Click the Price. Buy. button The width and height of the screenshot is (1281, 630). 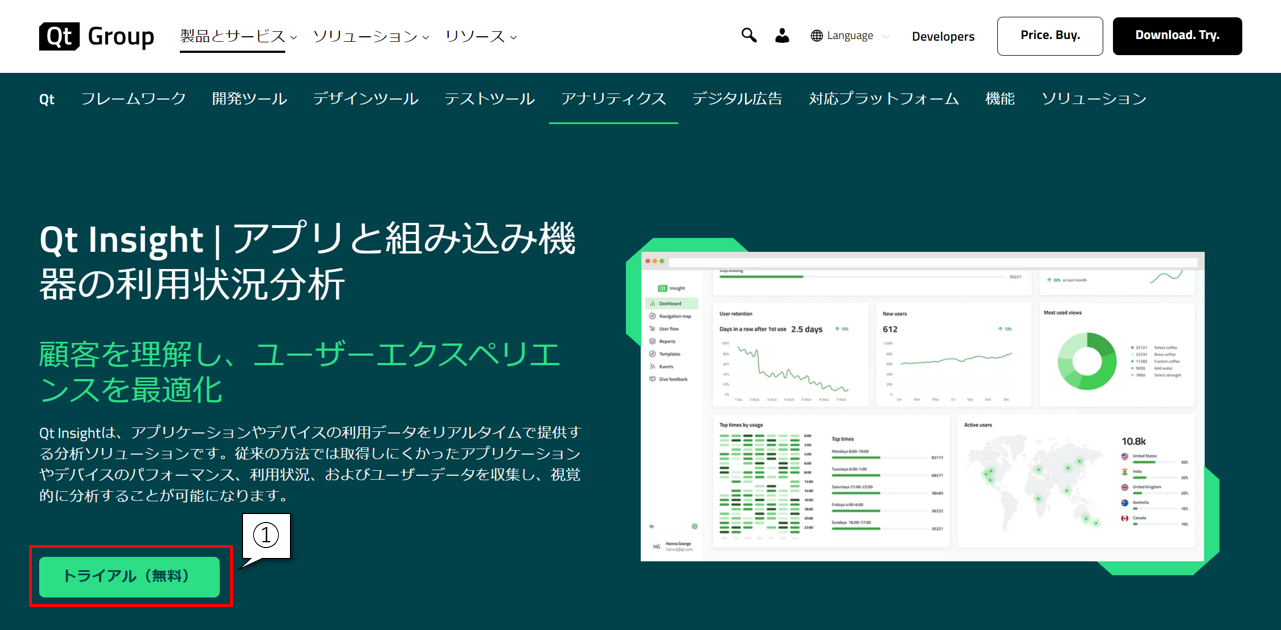[1049, 36]
